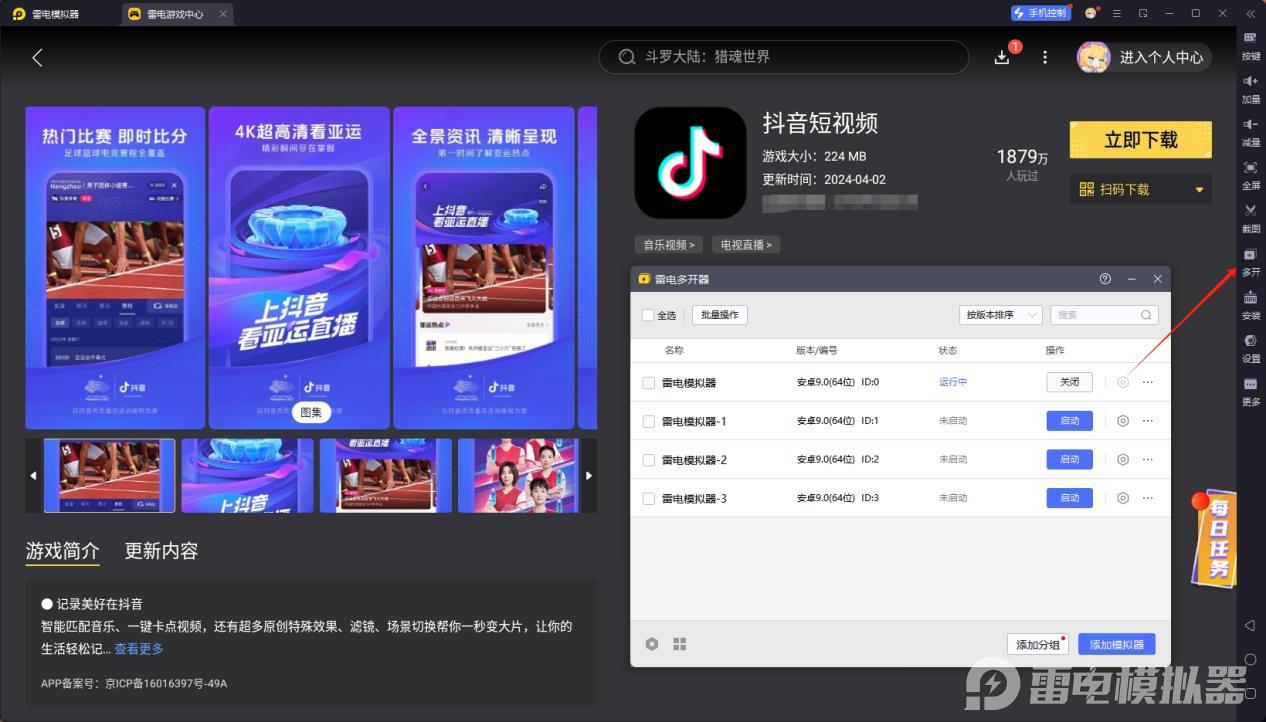
Task: Open more options for 雷电模拟器-1 row
Action: (x=1148, y=421)
